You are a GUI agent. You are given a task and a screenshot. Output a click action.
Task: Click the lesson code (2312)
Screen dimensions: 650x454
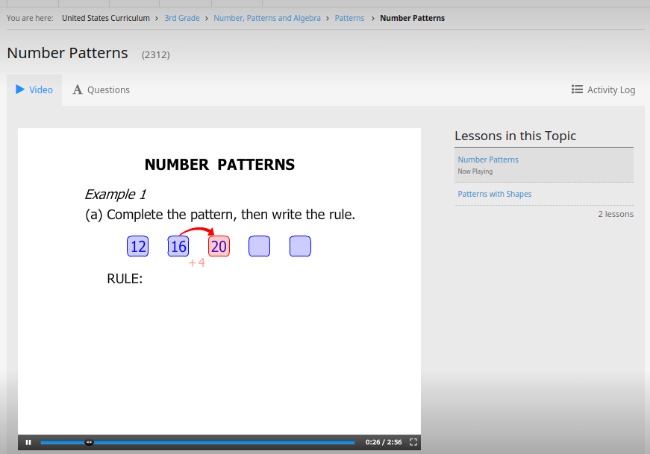click(x=156, y=55)
